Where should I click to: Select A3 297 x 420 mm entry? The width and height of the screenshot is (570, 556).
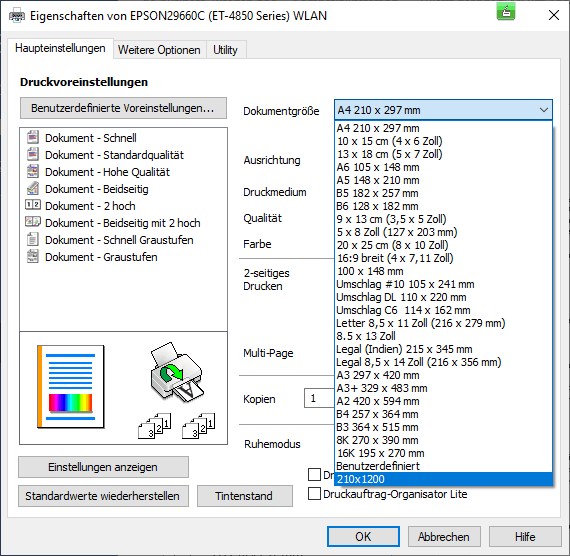[443, 375]
